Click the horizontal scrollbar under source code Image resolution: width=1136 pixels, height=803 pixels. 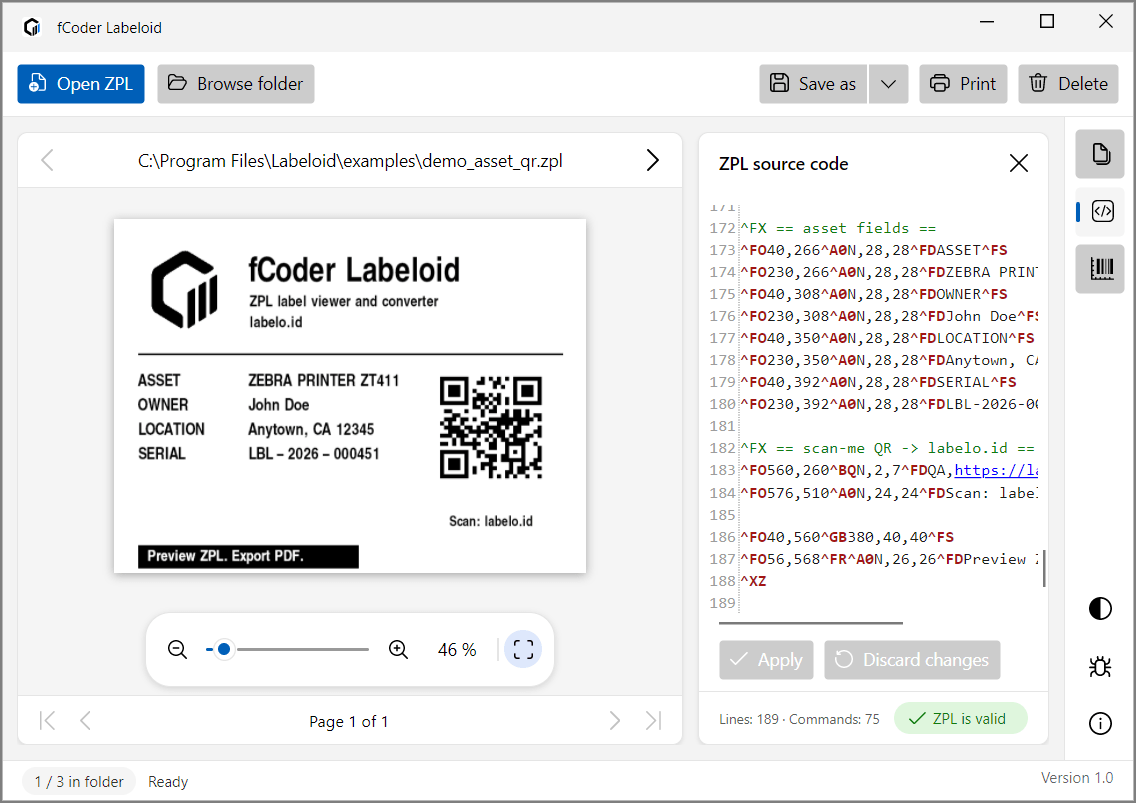[x=811, y=623]
